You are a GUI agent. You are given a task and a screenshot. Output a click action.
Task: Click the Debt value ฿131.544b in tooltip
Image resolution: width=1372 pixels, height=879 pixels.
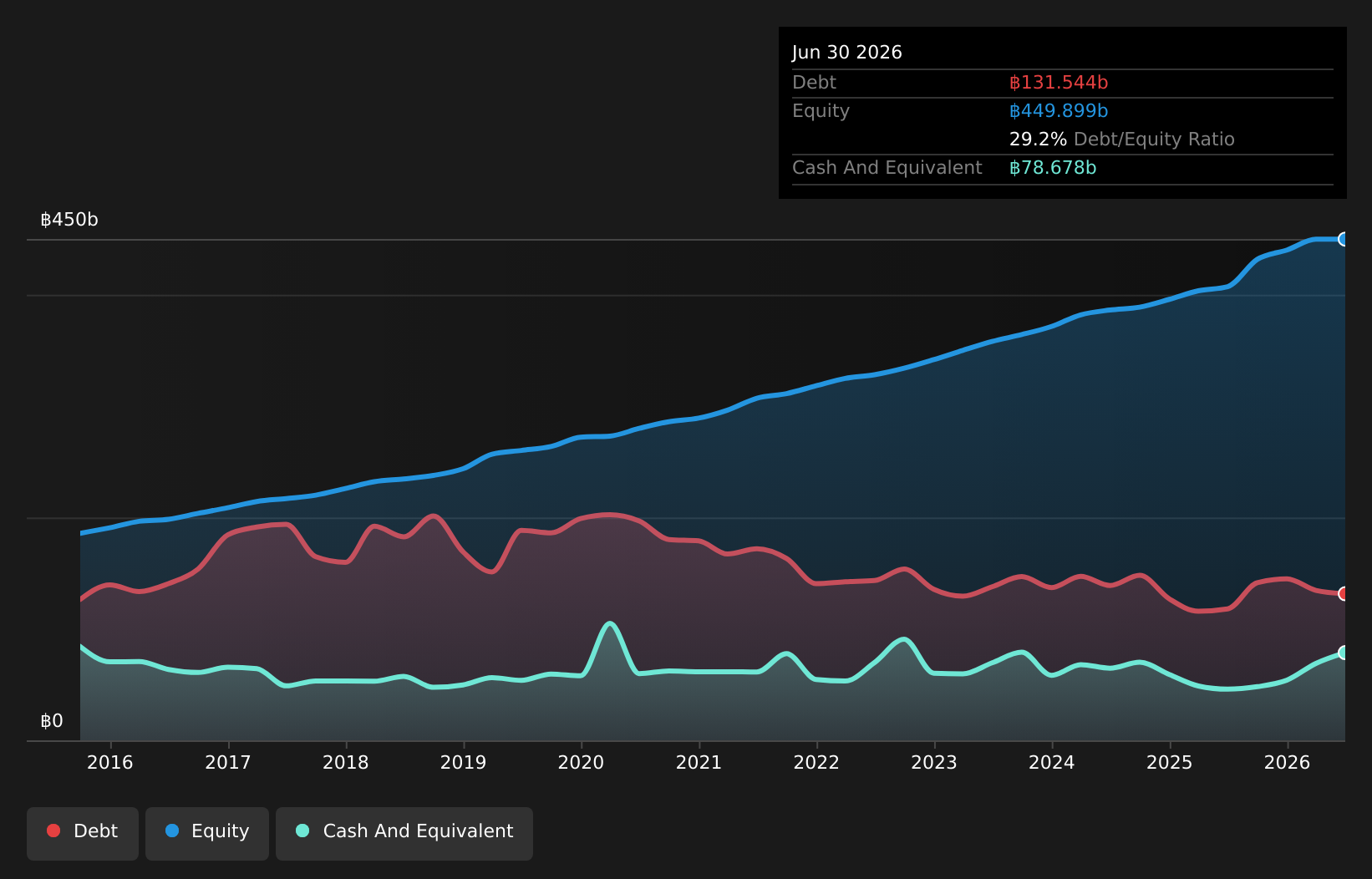[x=1059, y=83]
